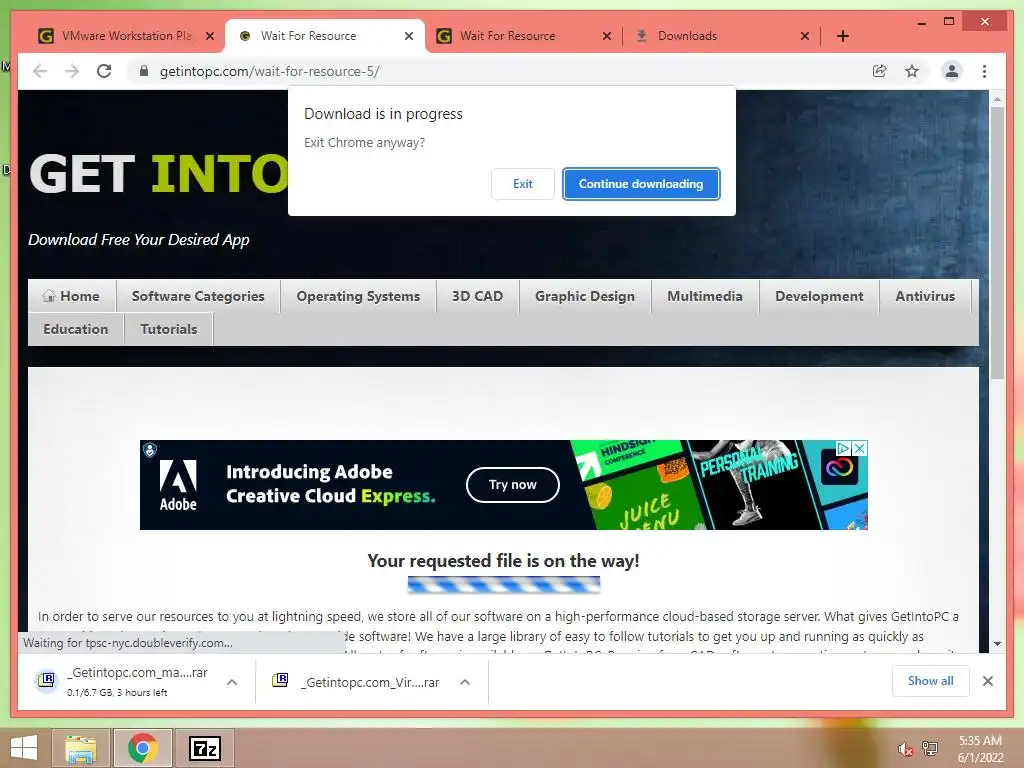
Task: Open Multimedia category
Action: click(x=705, y=296)
